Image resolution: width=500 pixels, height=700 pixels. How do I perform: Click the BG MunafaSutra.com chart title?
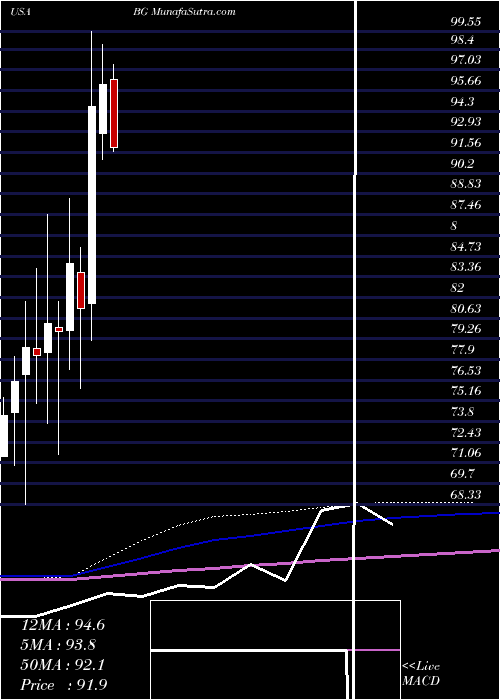(x=184, y=12)
